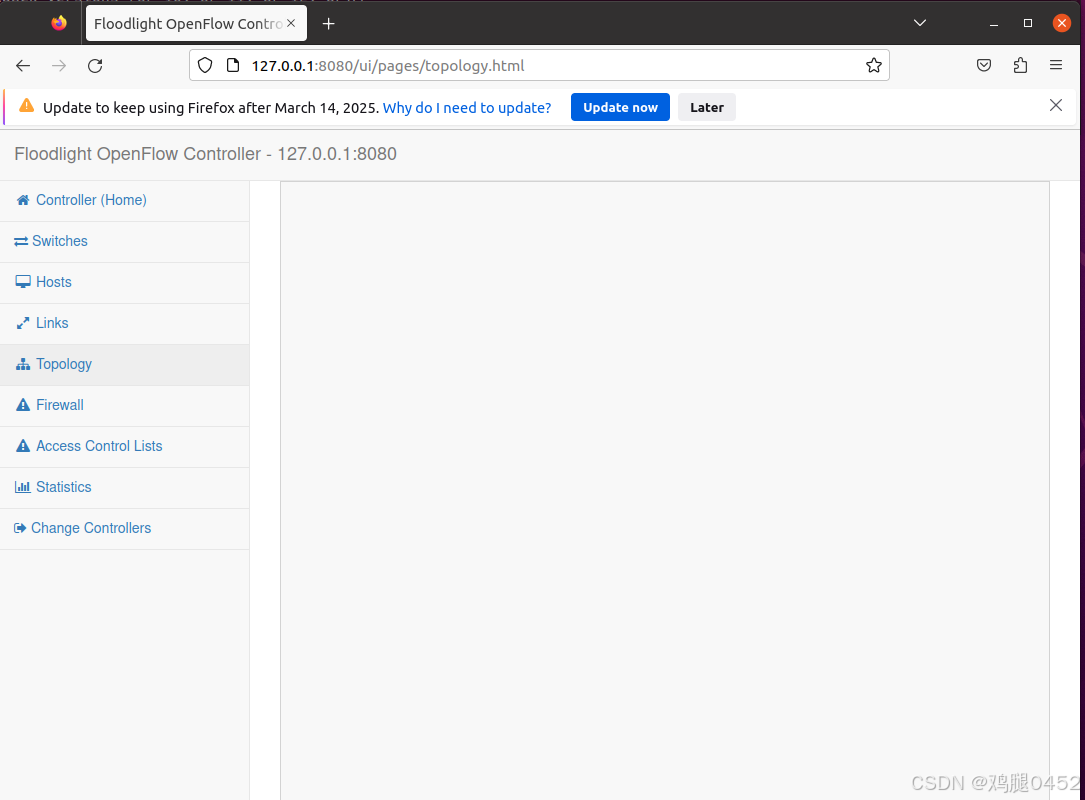Open the 'Why do I need to update?' link

[x=467, y=107]
